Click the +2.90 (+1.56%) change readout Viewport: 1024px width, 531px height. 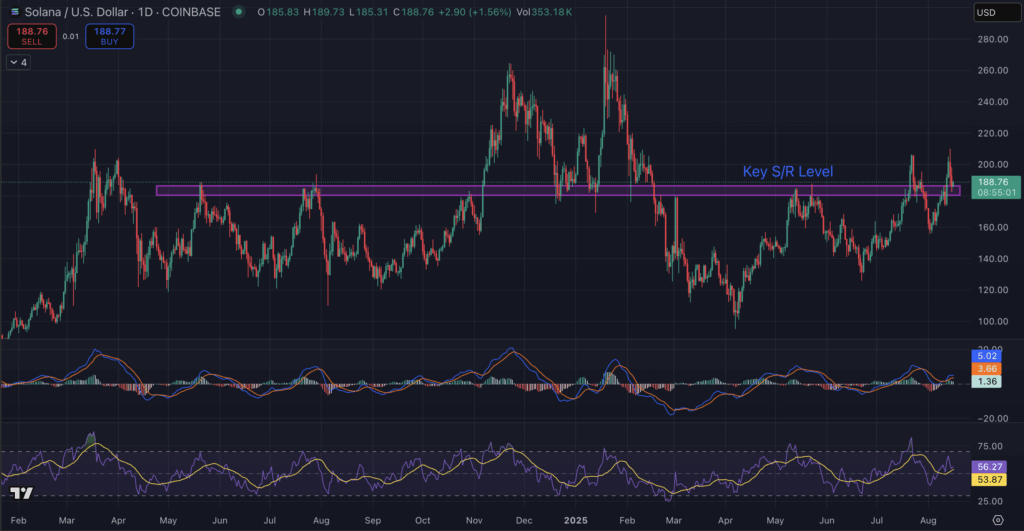coord(476,12)
